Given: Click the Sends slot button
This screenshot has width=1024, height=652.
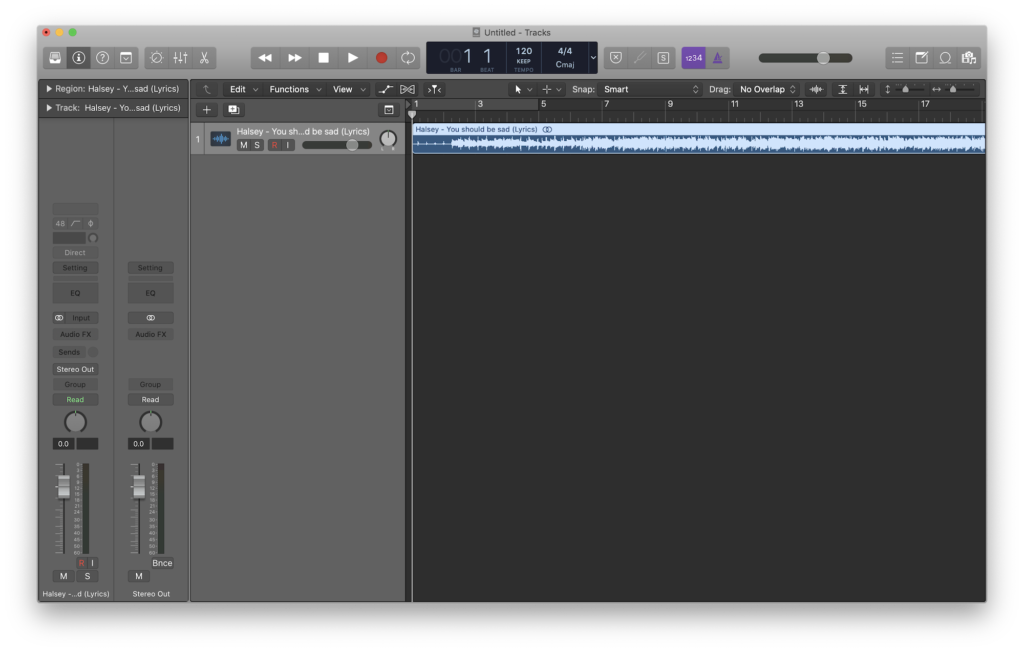Looking at the screenshot, I should point(69,353).
